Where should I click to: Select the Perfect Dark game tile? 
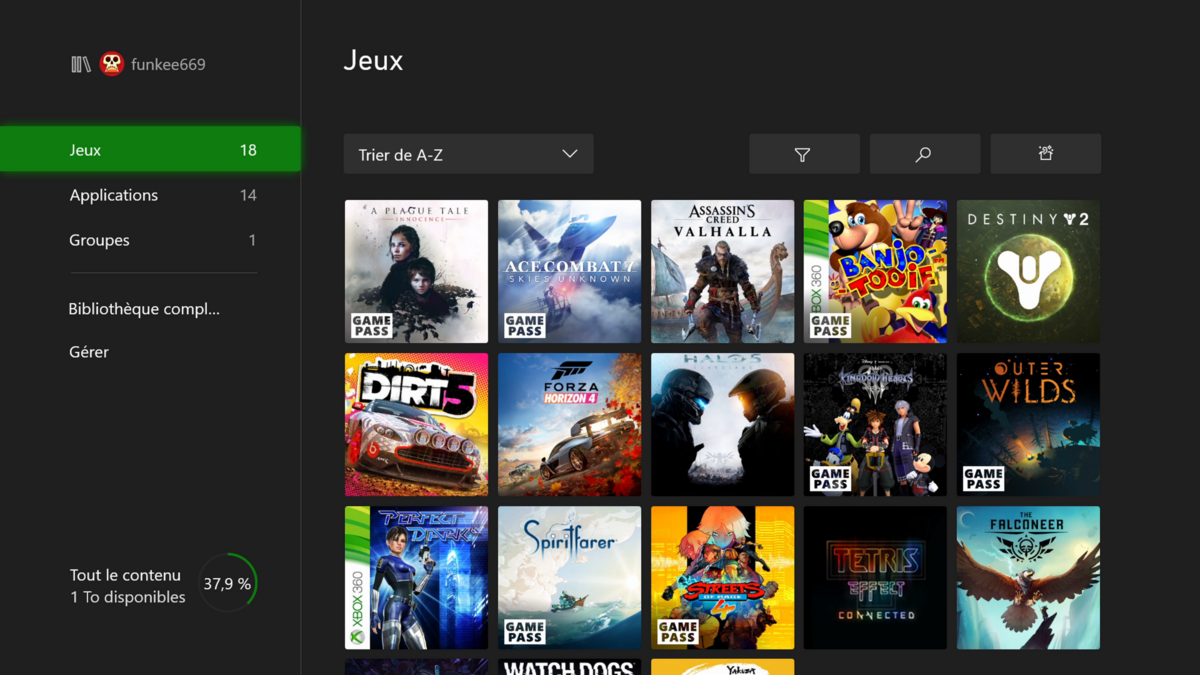point(417,578)
